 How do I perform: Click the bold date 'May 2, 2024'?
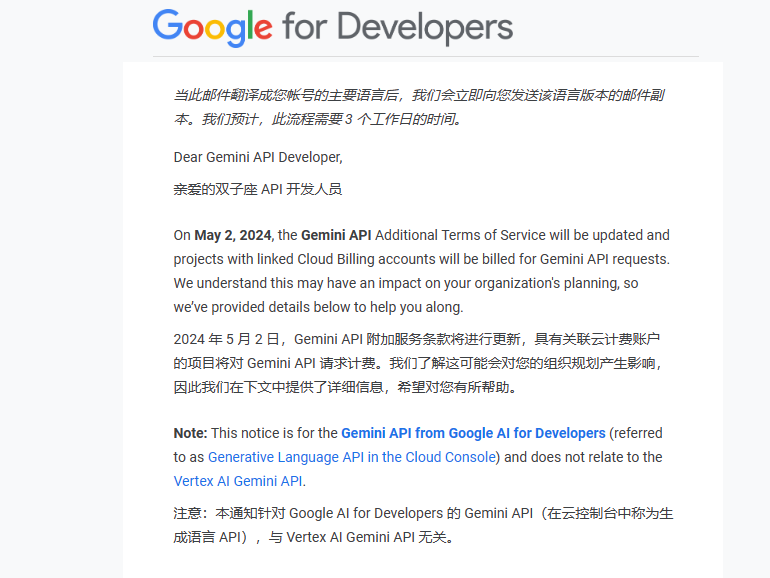click(x=233, y=235)
